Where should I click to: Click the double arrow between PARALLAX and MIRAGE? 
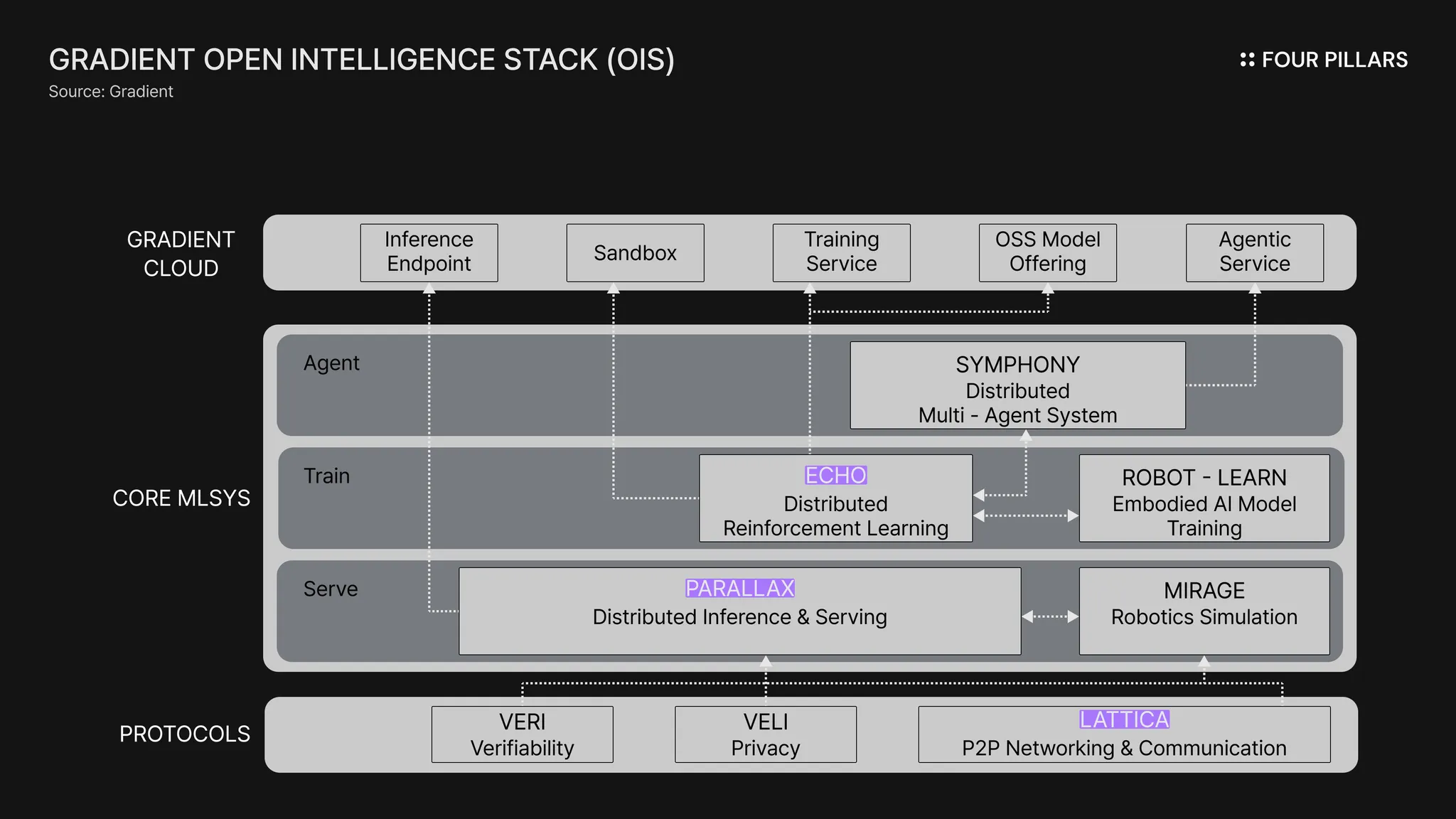pyautogui.click(x=1050, y=616)
